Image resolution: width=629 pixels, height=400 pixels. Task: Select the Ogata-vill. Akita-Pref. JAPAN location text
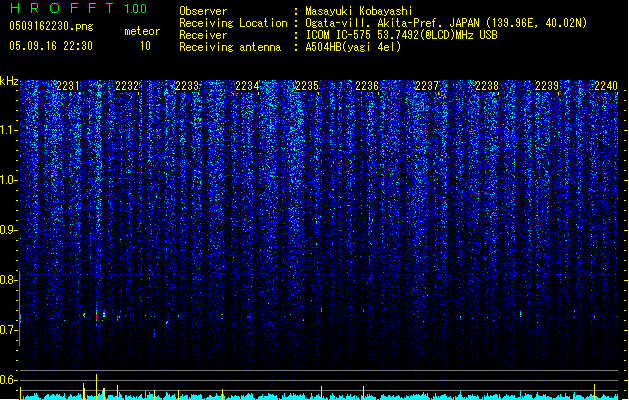point(446,23)
